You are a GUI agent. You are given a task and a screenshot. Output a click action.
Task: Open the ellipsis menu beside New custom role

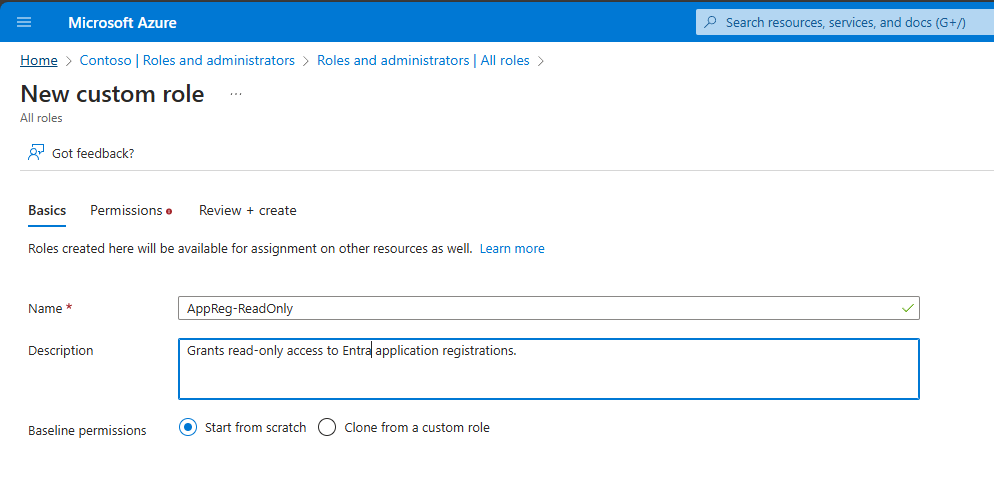[236, 94]
